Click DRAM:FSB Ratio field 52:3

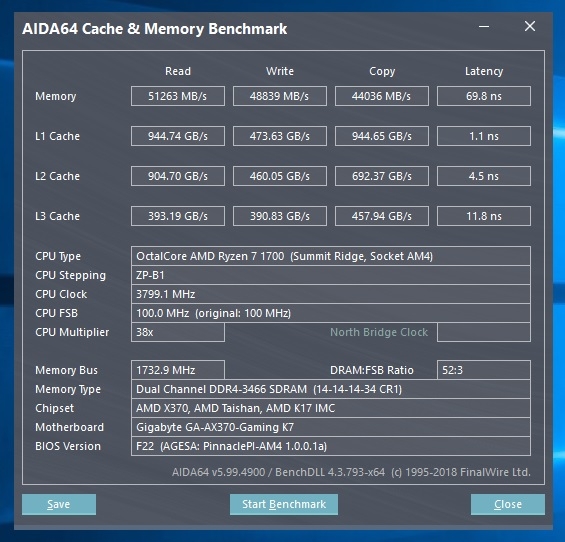(484, 370)
